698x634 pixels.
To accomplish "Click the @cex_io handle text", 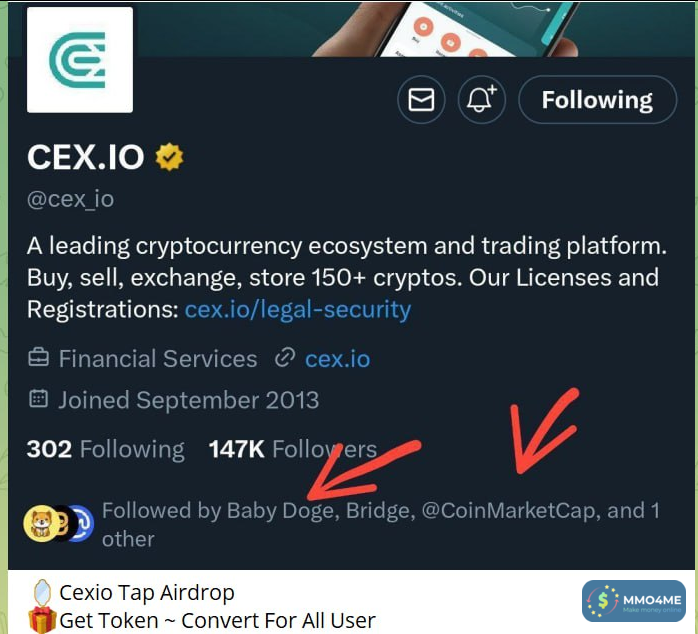I will pos(70,198).
